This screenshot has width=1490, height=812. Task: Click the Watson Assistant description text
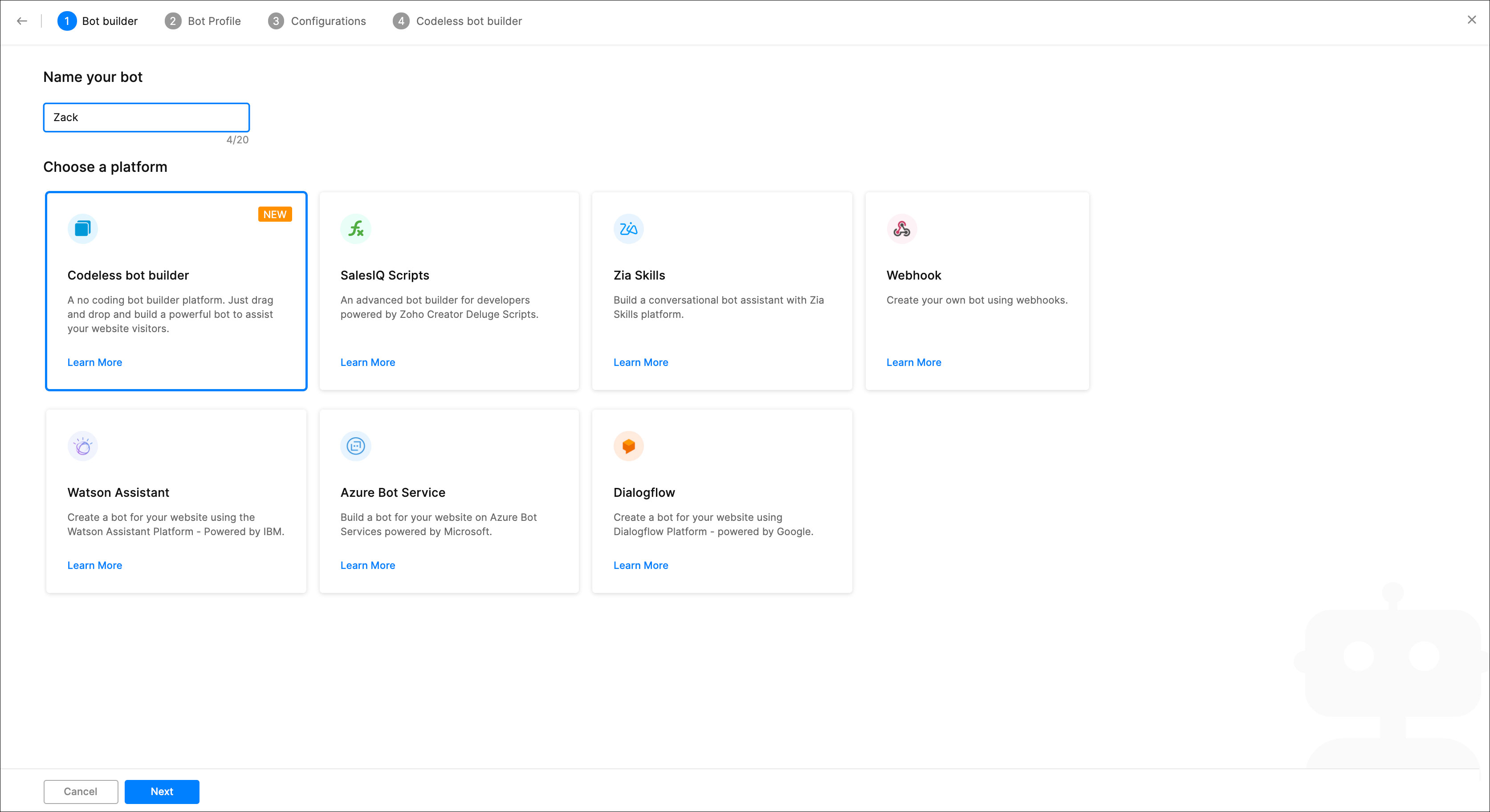(176, 524)
